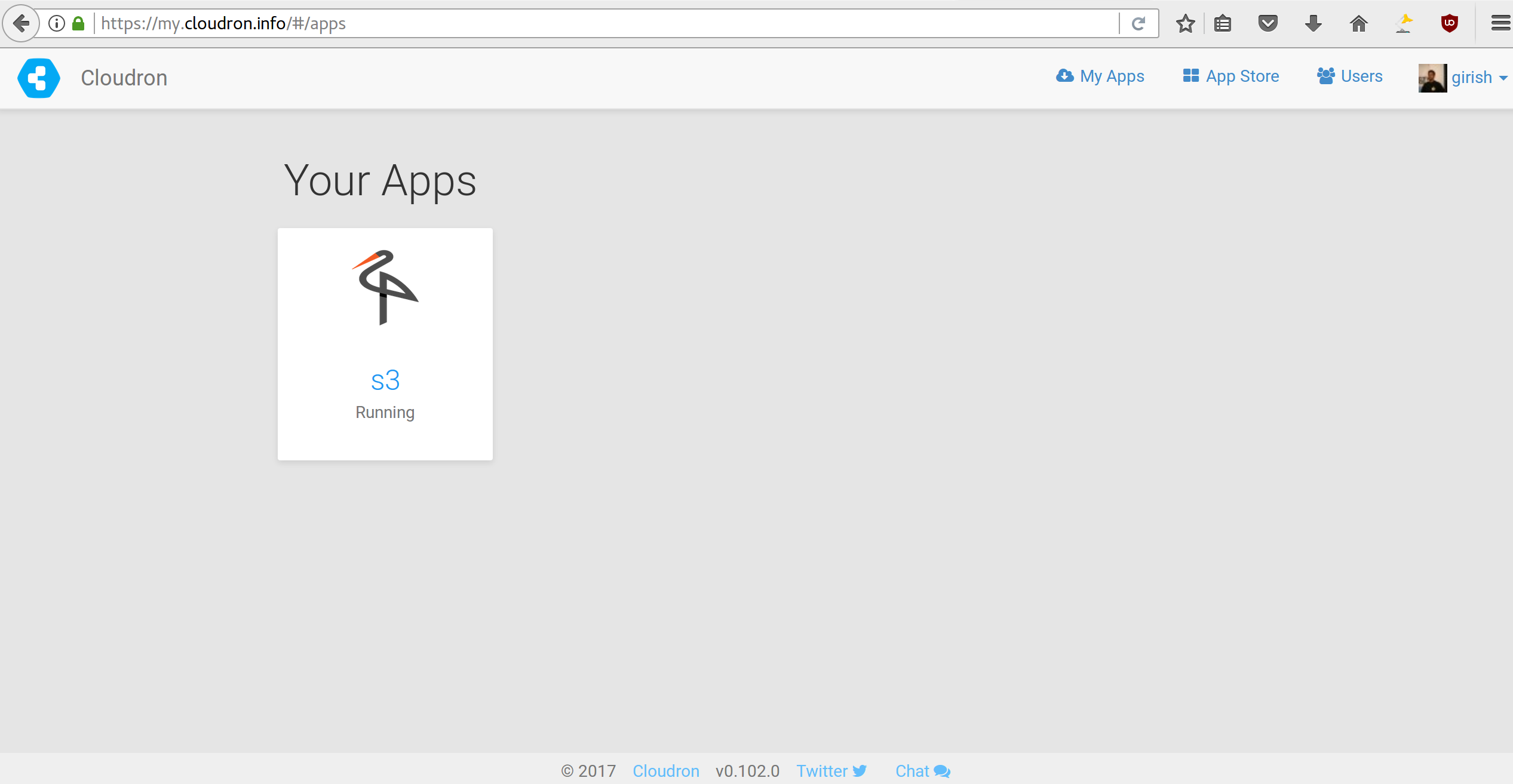Select the My Apps cloud icon

click(x=1066, y=76)
